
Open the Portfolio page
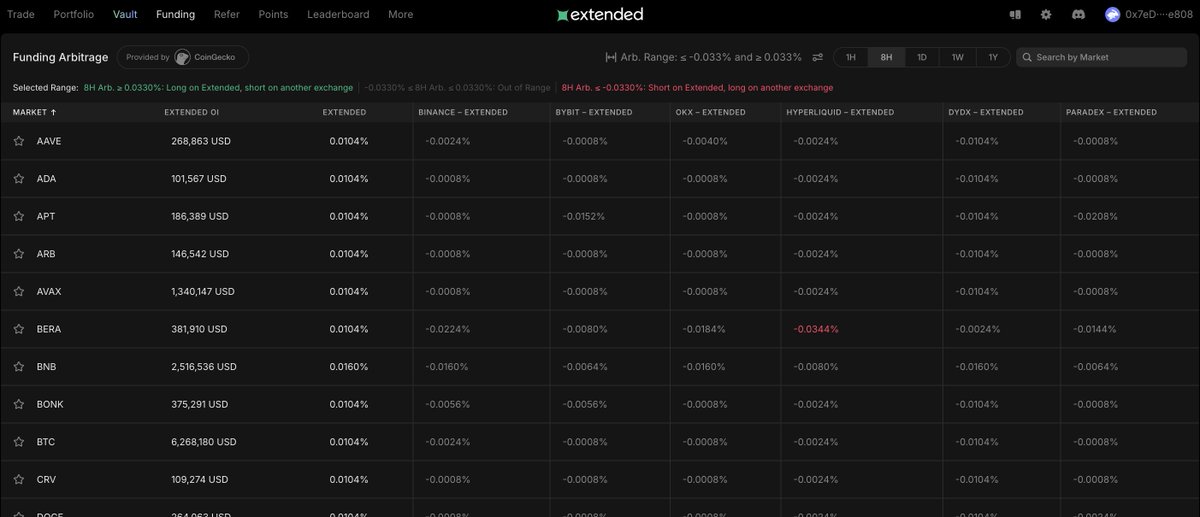(x=74, y=15)
